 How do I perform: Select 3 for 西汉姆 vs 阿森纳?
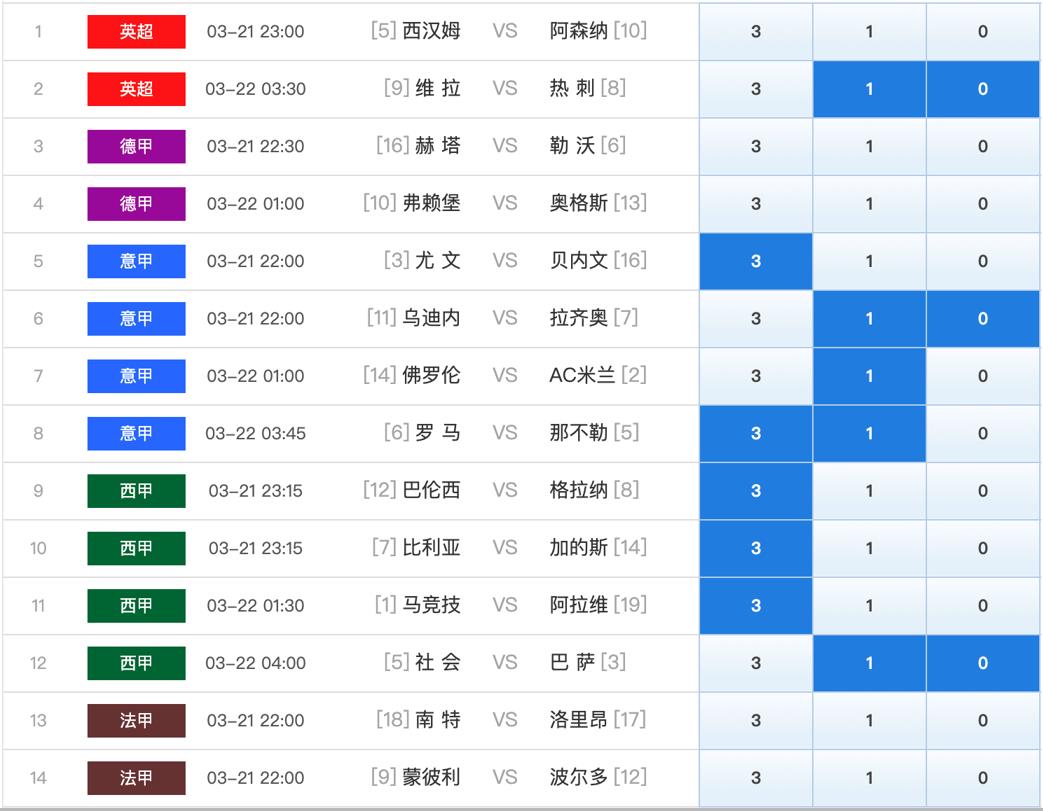[x=756, y=31]
